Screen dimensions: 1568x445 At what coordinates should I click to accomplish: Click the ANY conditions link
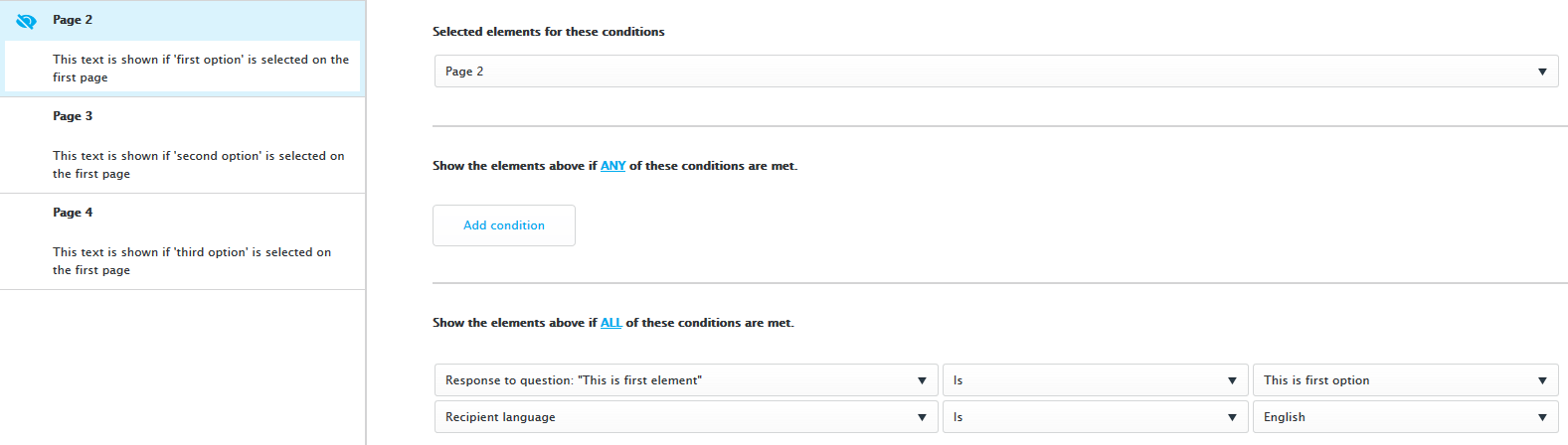[x=612, y=166]
